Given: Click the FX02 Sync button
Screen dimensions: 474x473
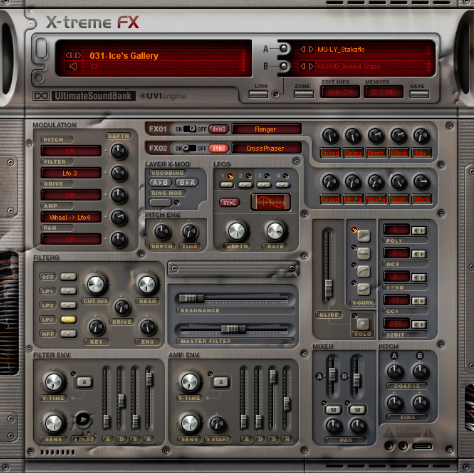Looking at the screenshot, I should [219, 148].
